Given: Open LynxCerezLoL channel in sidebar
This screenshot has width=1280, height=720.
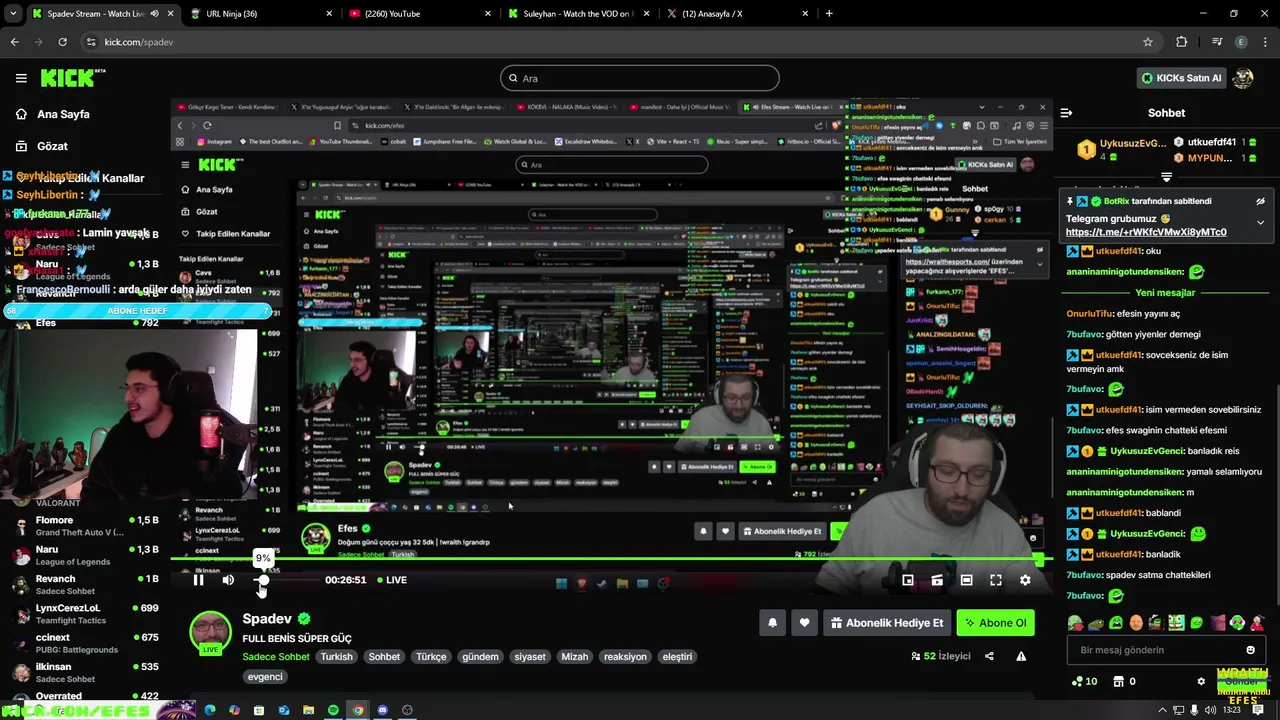Looking at the screenshot, I should pyautogui.click(x=85, y=613).
